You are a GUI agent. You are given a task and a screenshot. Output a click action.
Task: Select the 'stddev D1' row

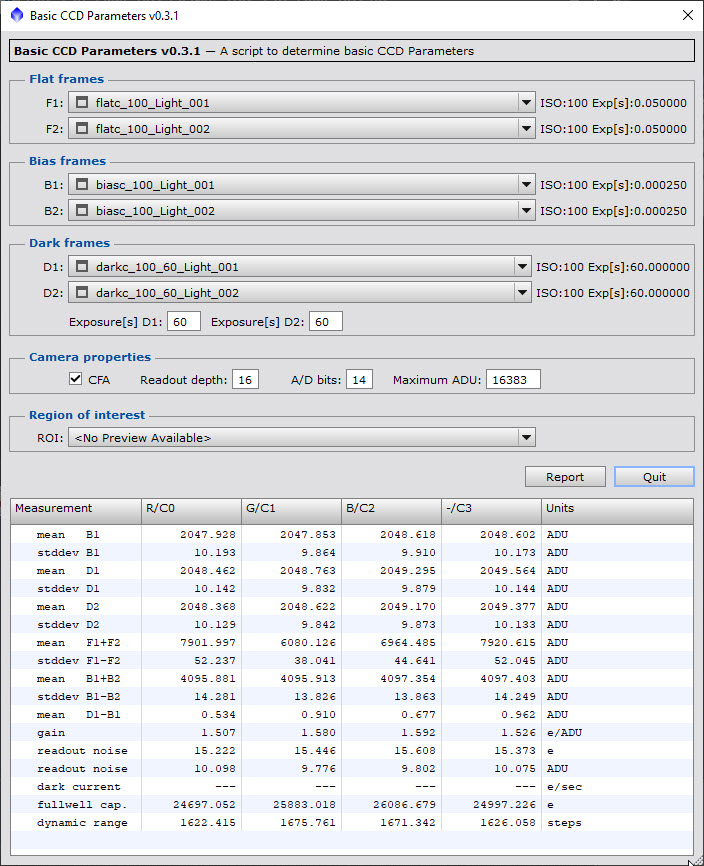pyautogui.click(x=352, y=588)
